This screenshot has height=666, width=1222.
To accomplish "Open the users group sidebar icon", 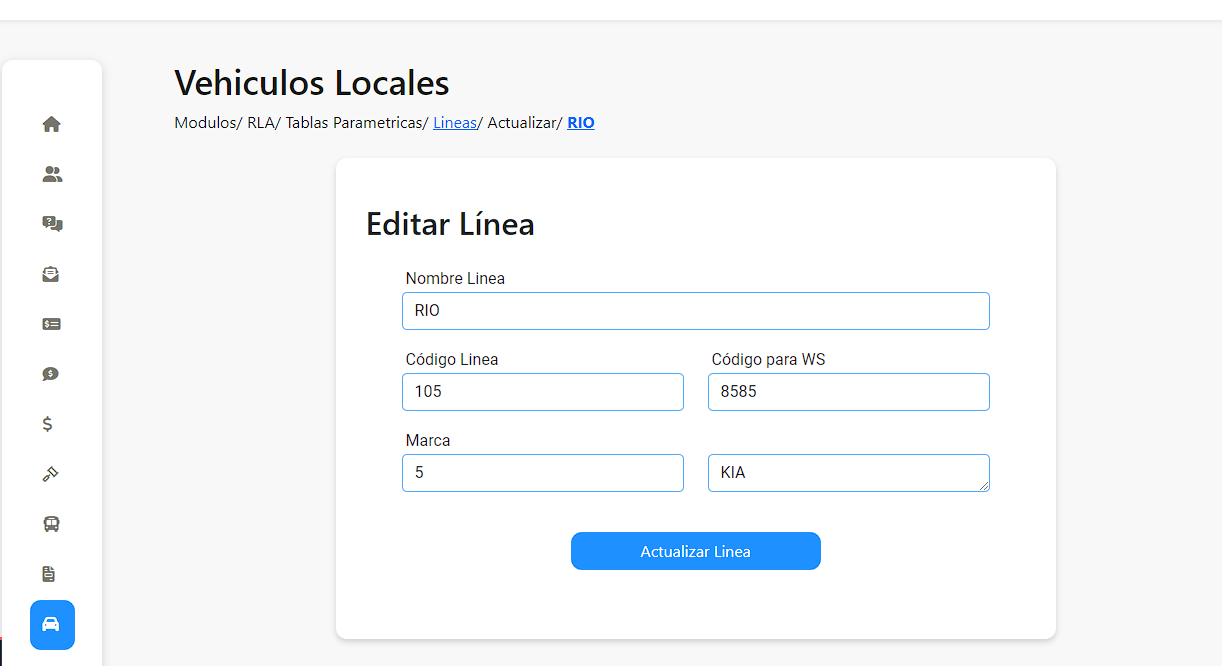I will click(52, 174).
